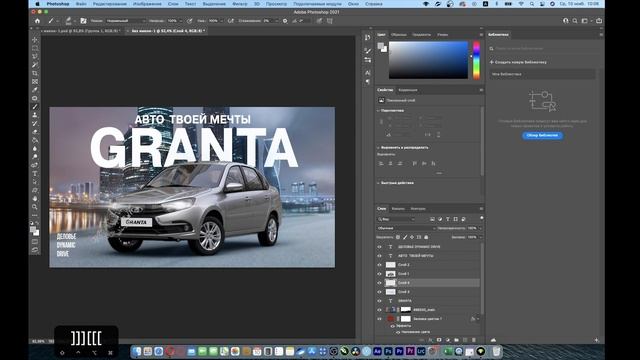
Task: Open the layer blending mode dropdown
Action: point(406,228)
